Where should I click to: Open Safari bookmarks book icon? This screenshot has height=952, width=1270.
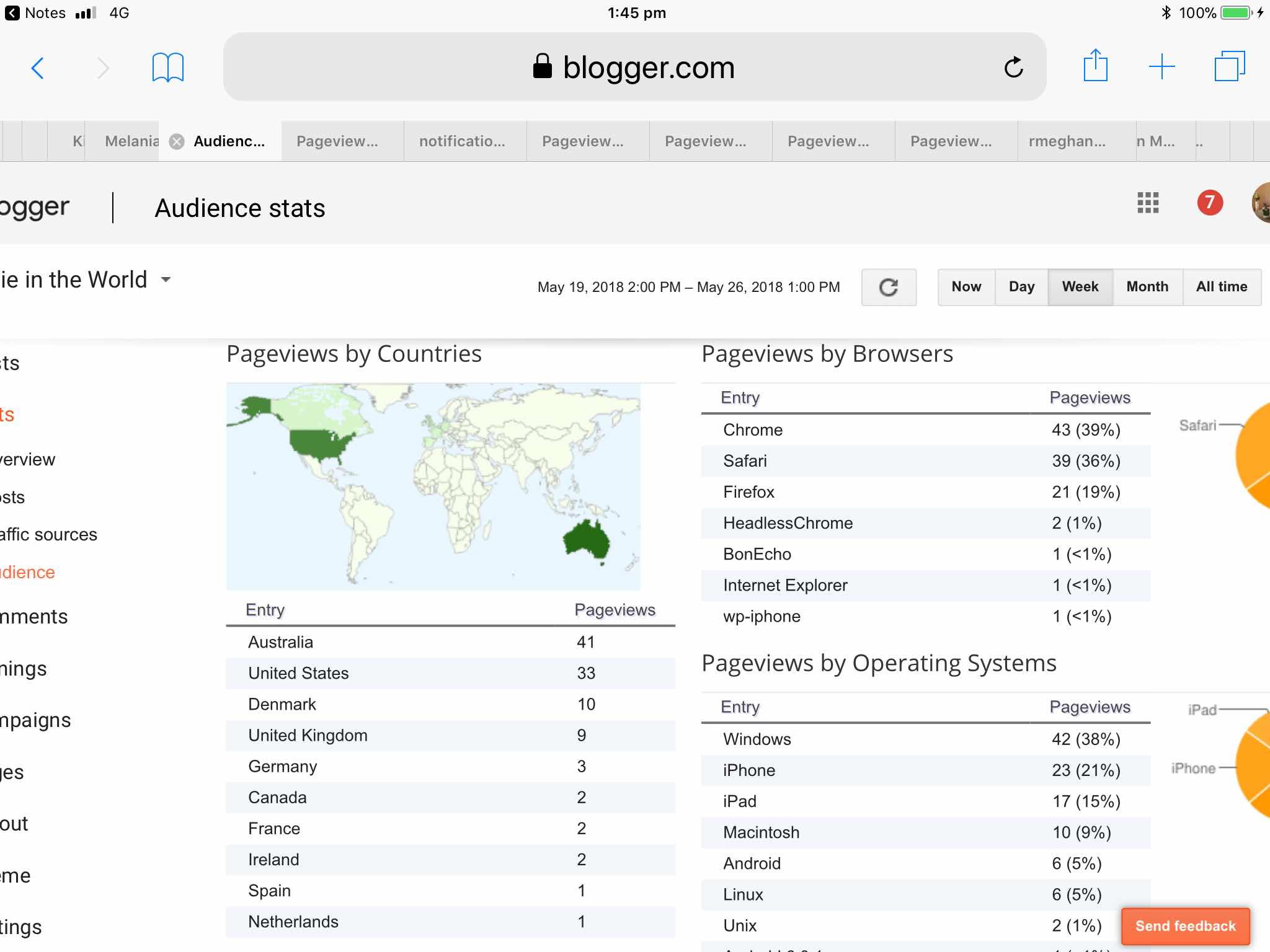click(x=167, y=68)
